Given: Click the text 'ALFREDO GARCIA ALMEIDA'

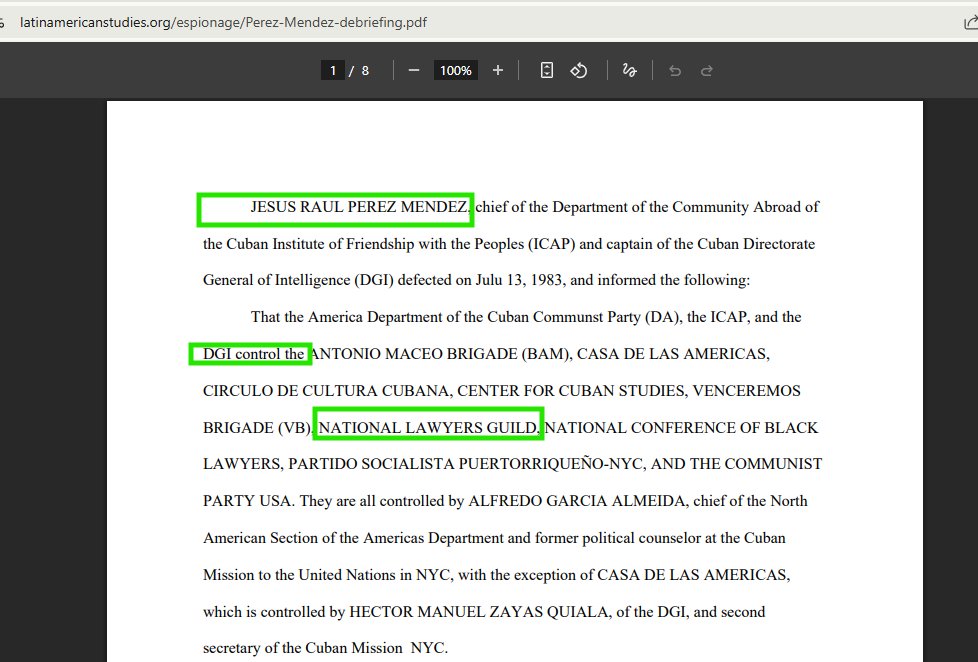Looking at the screenshot, I should pos(576,501).
